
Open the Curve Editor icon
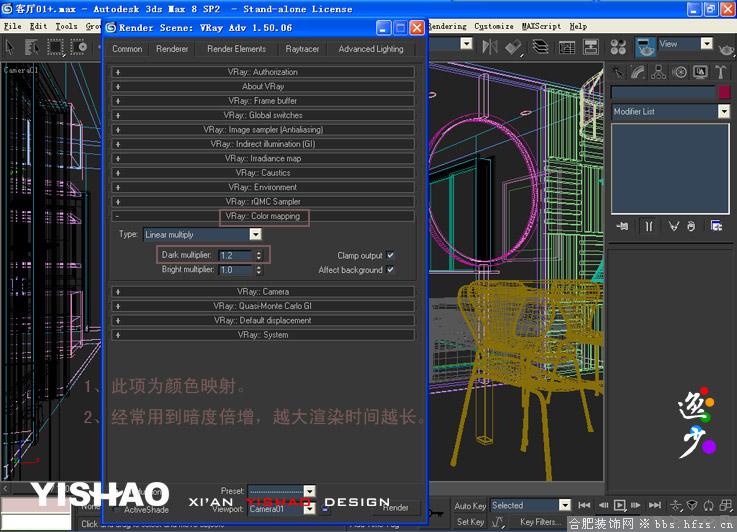click(566, 47)
